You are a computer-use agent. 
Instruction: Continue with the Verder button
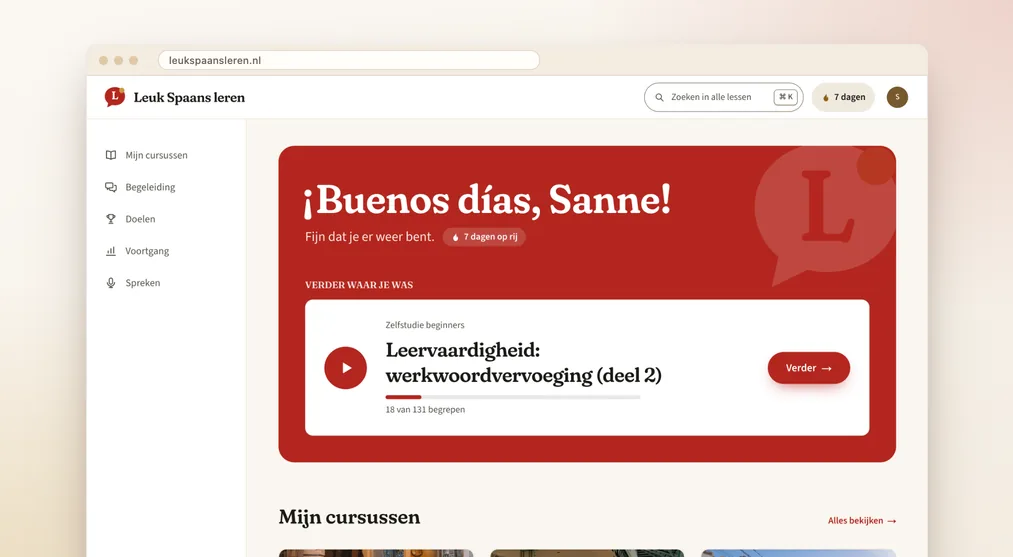(x=808, y=368)
